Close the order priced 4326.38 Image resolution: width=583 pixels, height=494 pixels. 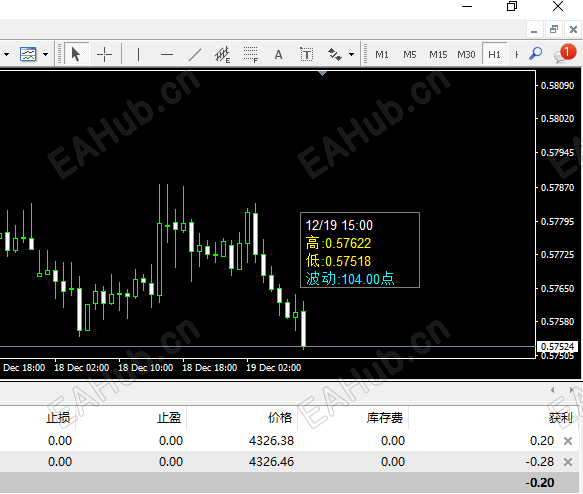click(568, 441)
